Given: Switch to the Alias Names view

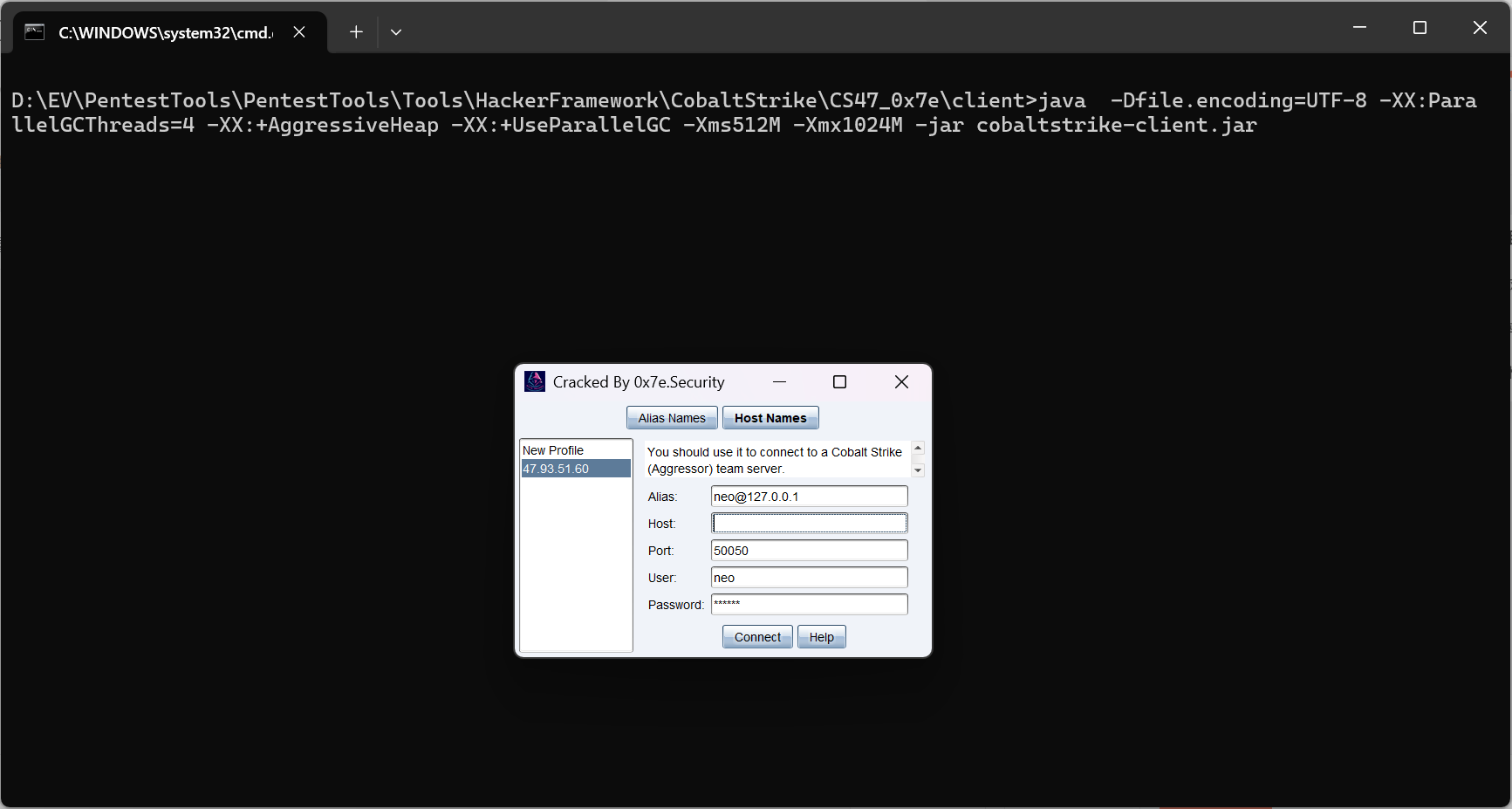Looking at the screenshot, I should click(x=671, y=417).
